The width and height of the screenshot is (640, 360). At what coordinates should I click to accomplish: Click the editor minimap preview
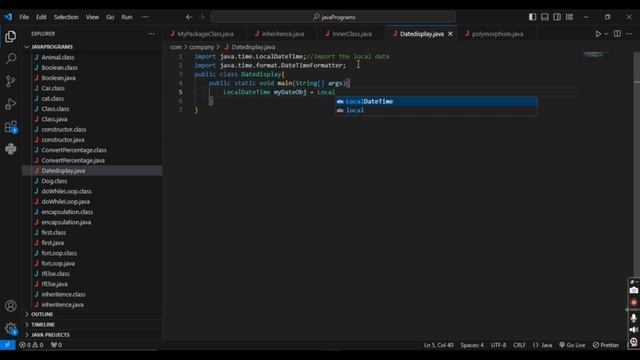[x=595, y=54]
